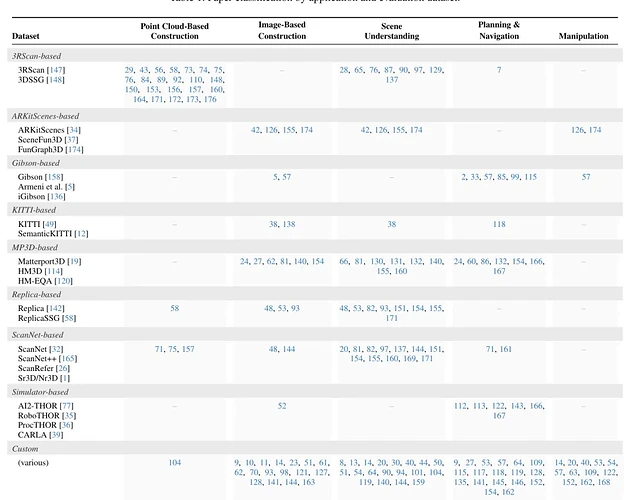The image size is (630, 500).
Task: Follow citation 136 next to iGibson
Action: click(x=56, y=197)
